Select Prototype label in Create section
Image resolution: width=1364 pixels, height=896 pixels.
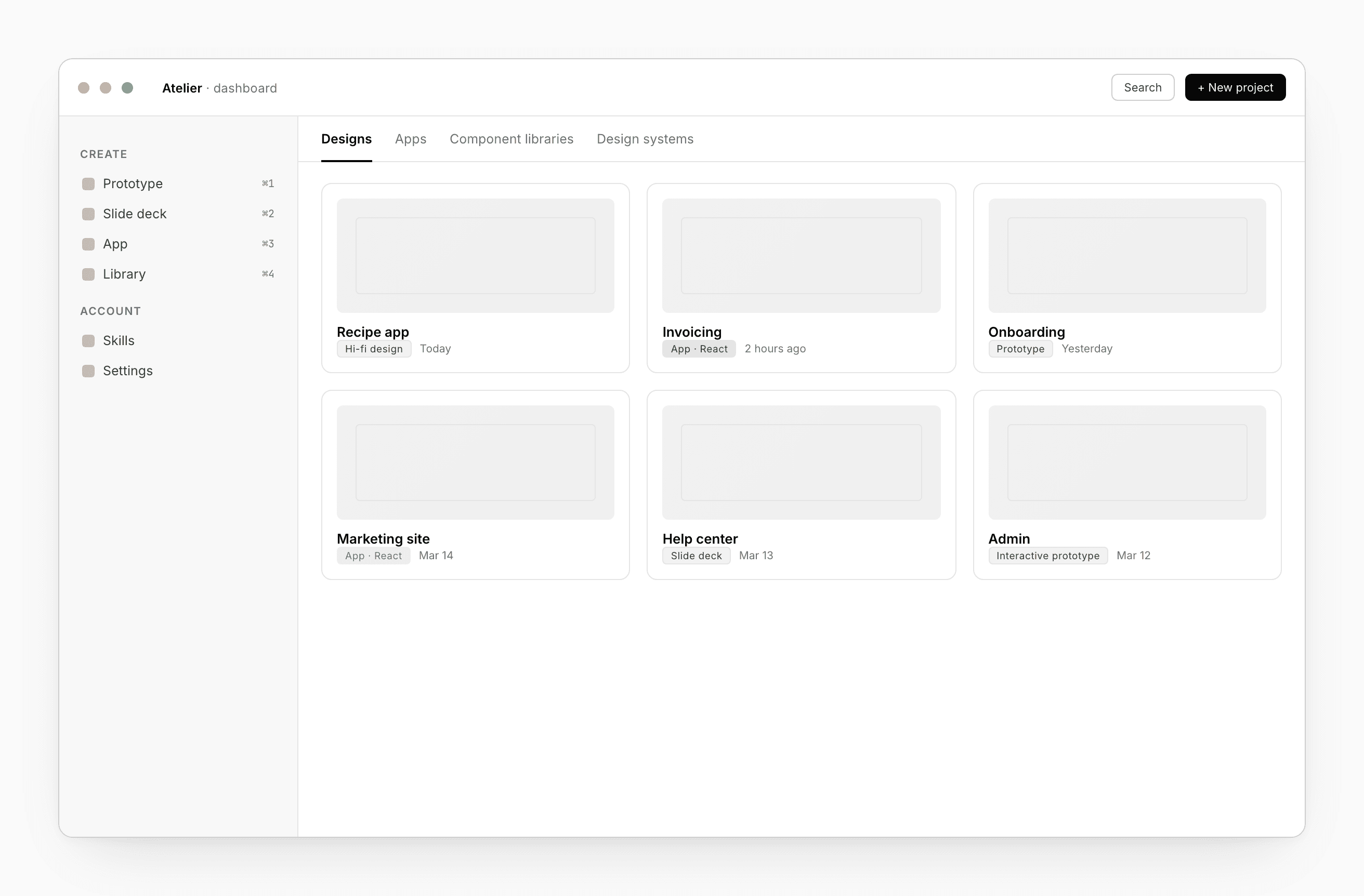pyautogui.click(x=133, y=184)
